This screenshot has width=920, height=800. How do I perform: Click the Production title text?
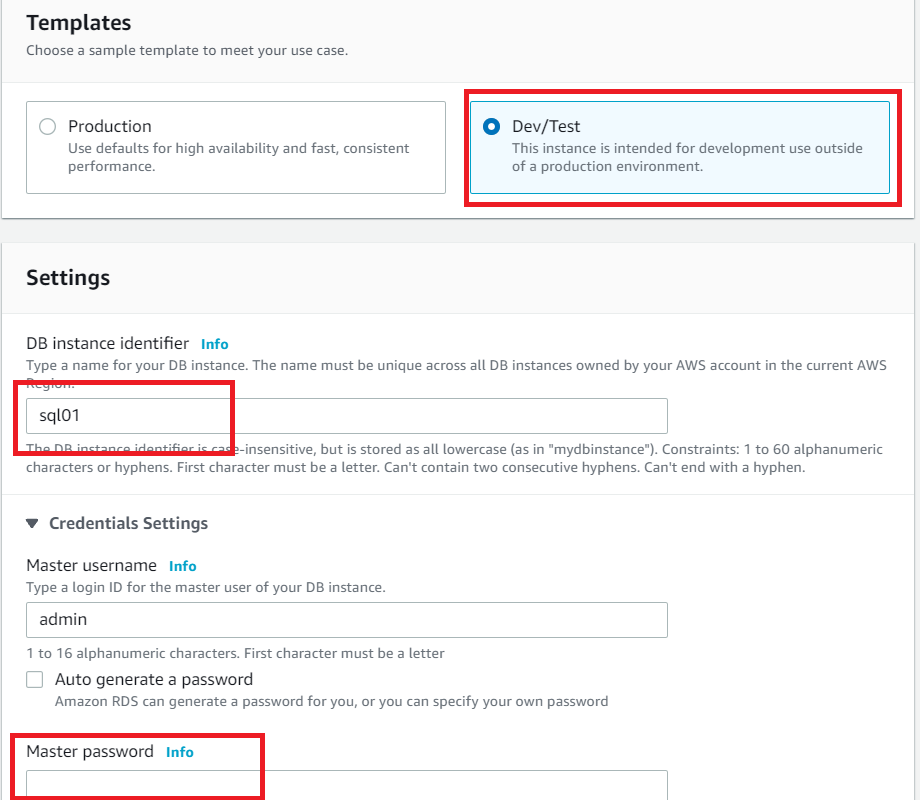110,127
